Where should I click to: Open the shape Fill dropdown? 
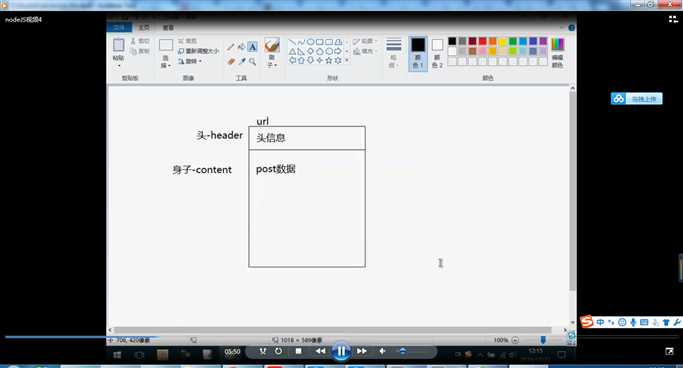point(364,51)
